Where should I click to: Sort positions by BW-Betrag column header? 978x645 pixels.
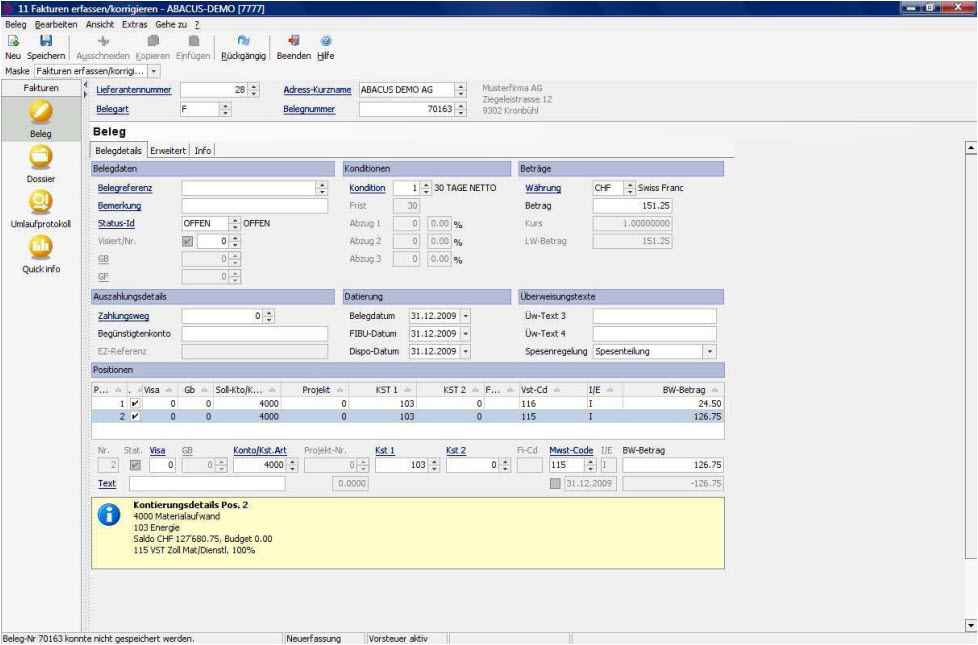(674, 390)
